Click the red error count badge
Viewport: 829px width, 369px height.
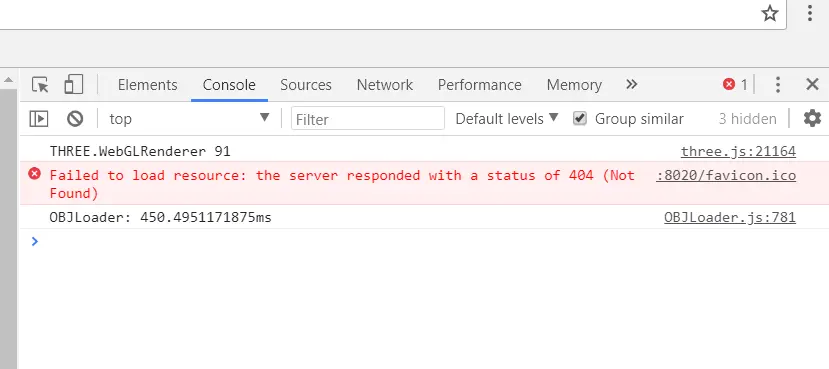click(735, 85)
